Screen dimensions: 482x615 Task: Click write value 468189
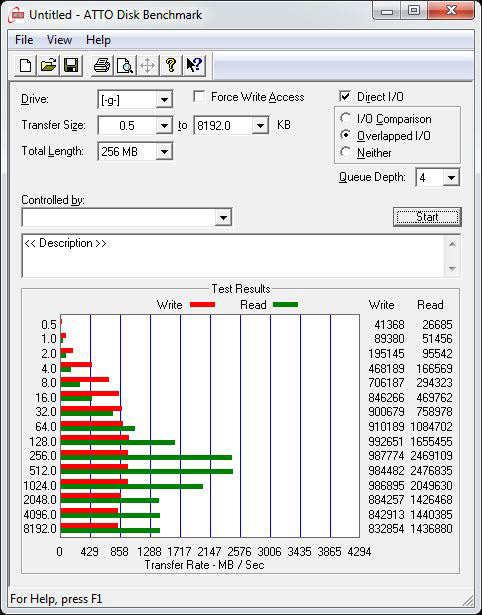(386, 369)
